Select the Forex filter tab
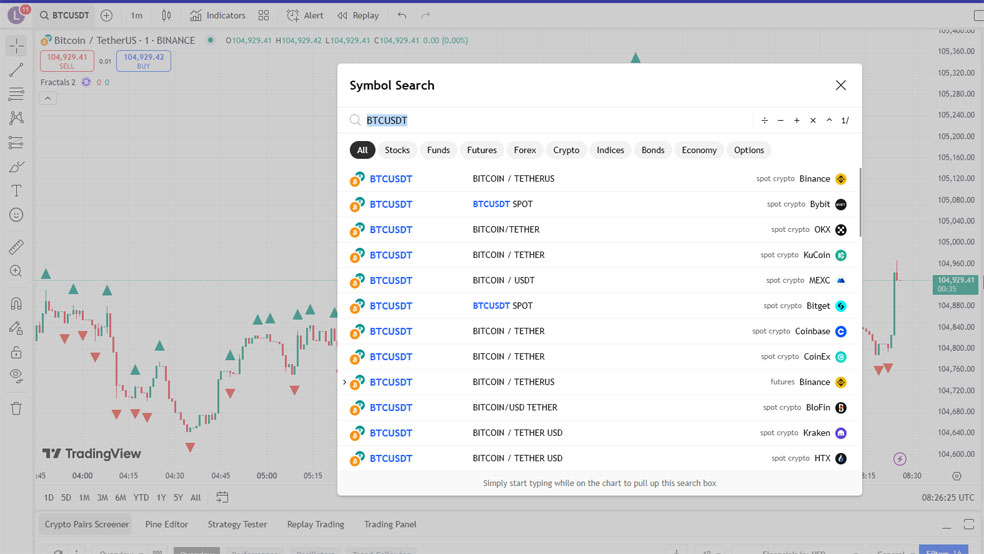This screenshot has width=984, height=554. pos(525,150)
